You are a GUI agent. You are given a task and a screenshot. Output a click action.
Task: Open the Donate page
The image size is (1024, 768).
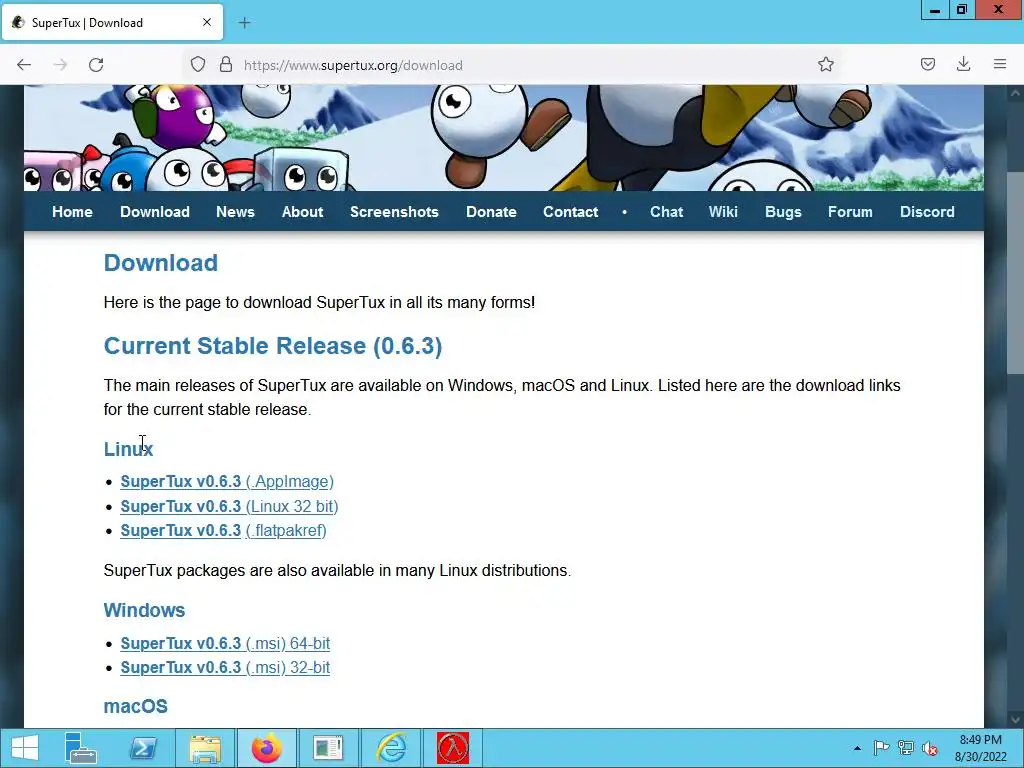click(491, 212)
